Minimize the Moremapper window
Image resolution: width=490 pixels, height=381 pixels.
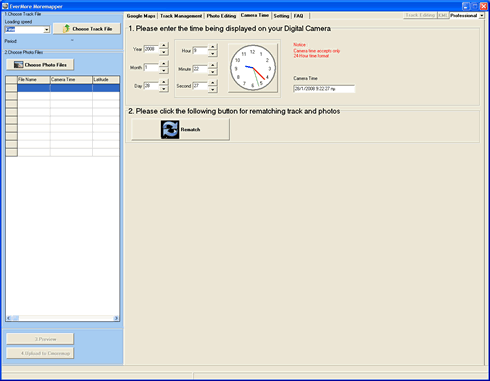466,6
